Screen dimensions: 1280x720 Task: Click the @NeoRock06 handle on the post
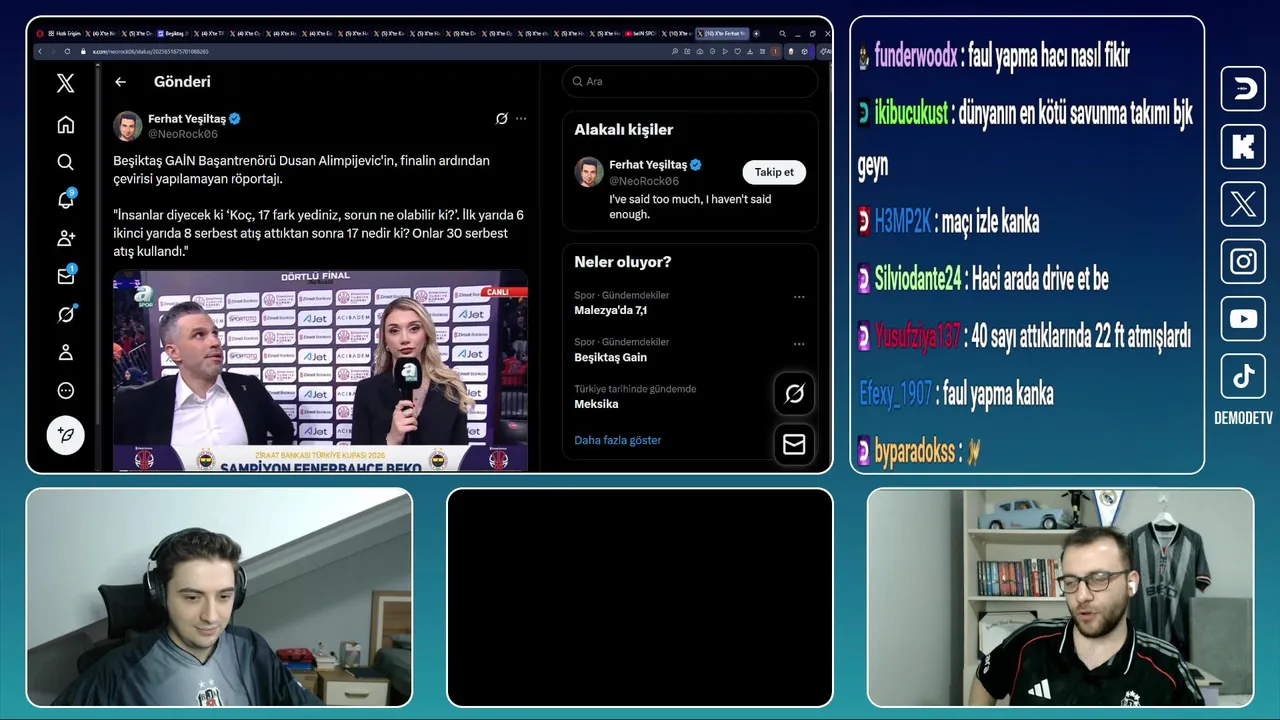(183, 134)
